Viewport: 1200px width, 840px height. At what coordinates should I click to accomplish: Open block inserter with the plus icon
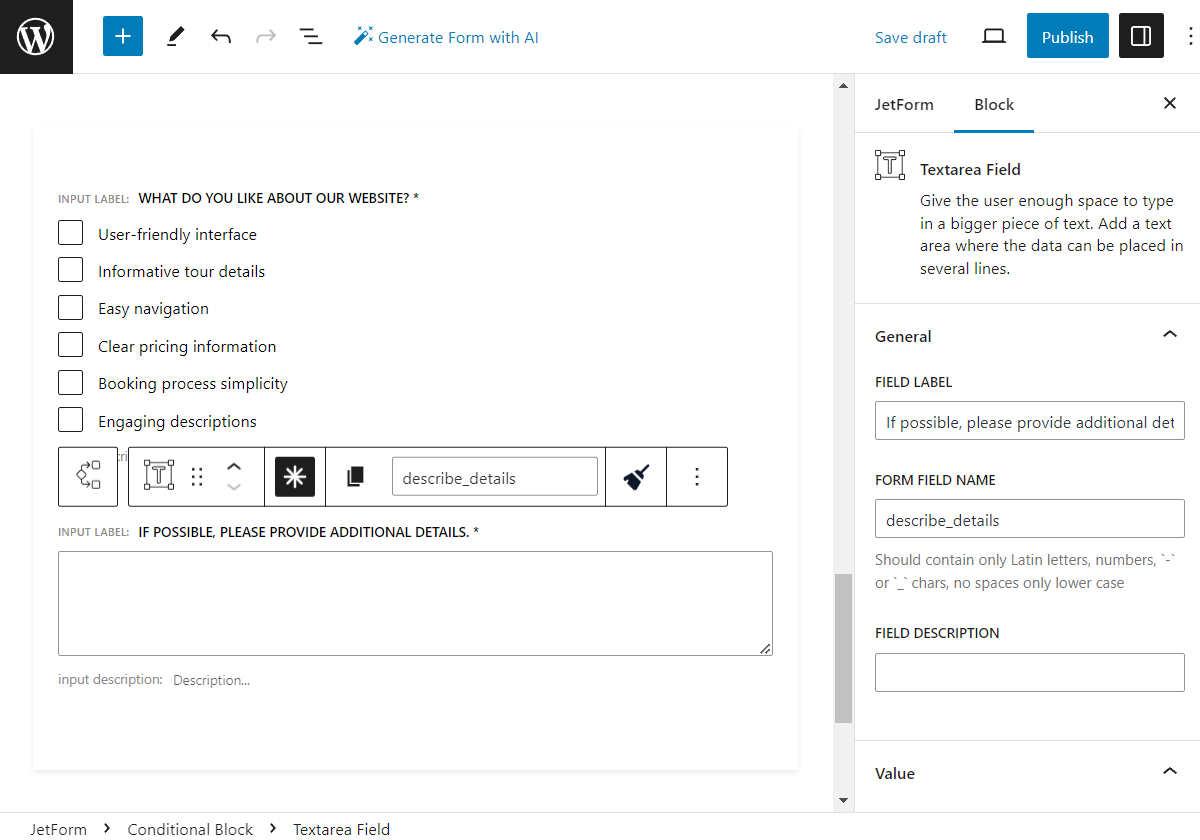coord(122,36)
